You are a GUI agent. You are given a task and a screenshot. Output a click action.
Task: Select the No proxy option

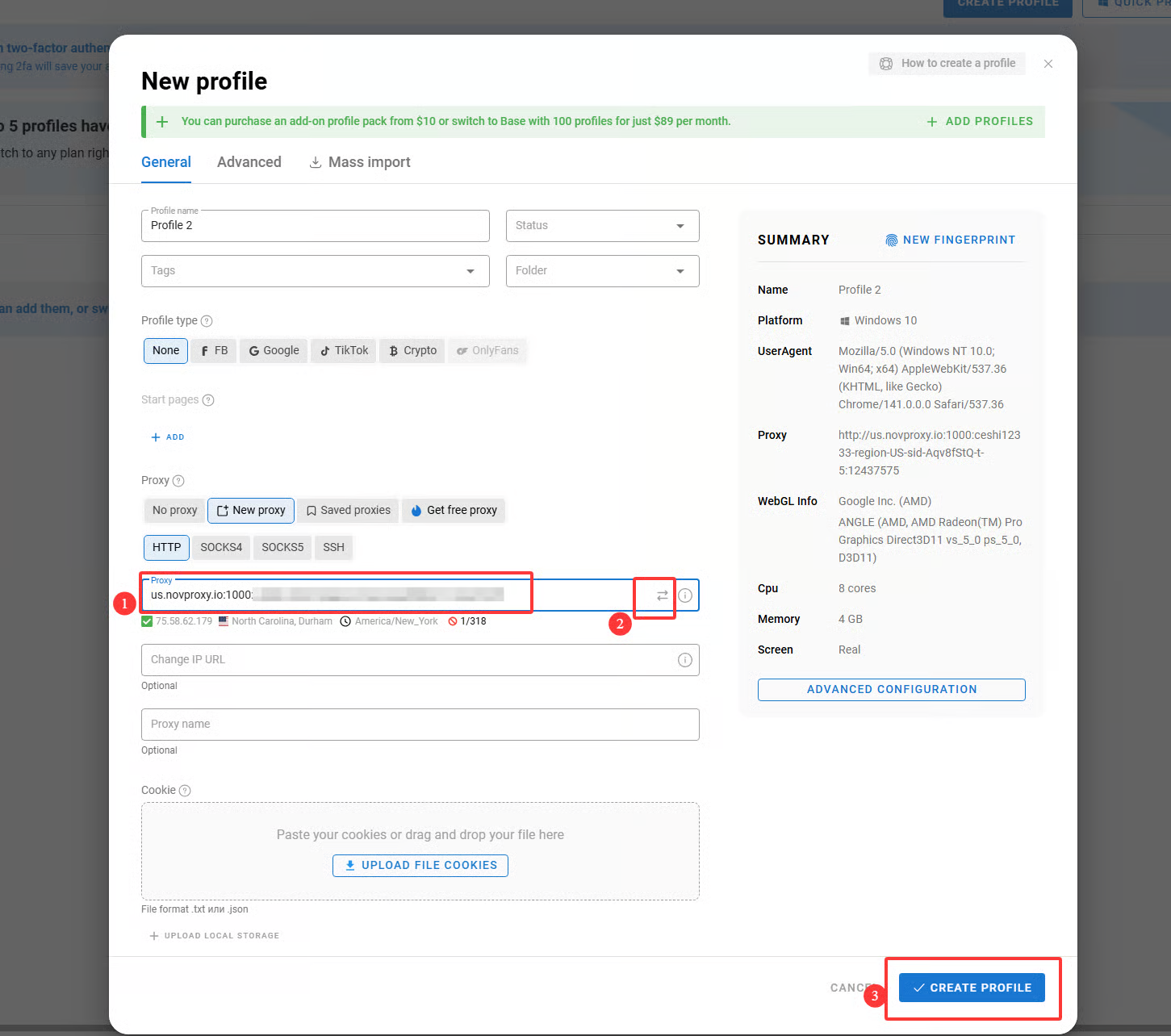point(174,511)
